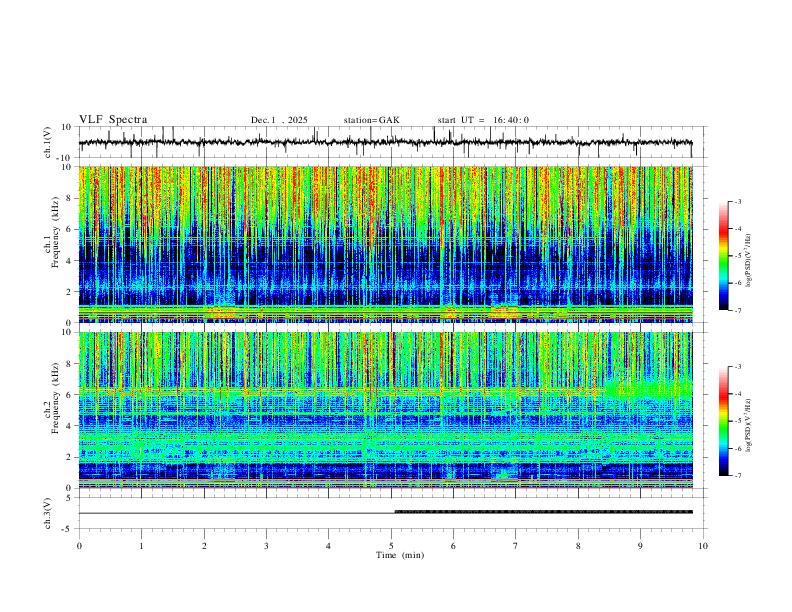
Task: Click the ch.1 "Frequency (kHz)" axis label
Action: [x=55, y=234]
